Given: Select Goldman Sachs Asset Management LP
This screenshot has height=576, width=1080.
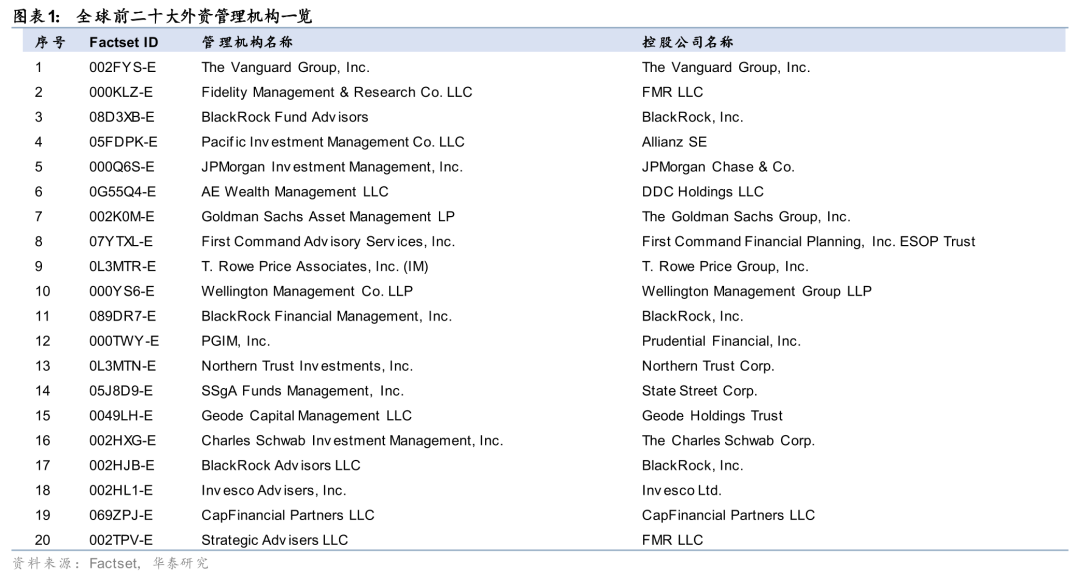Looking at the screenshot, I should pyautogui.click(x=328, y=216).
